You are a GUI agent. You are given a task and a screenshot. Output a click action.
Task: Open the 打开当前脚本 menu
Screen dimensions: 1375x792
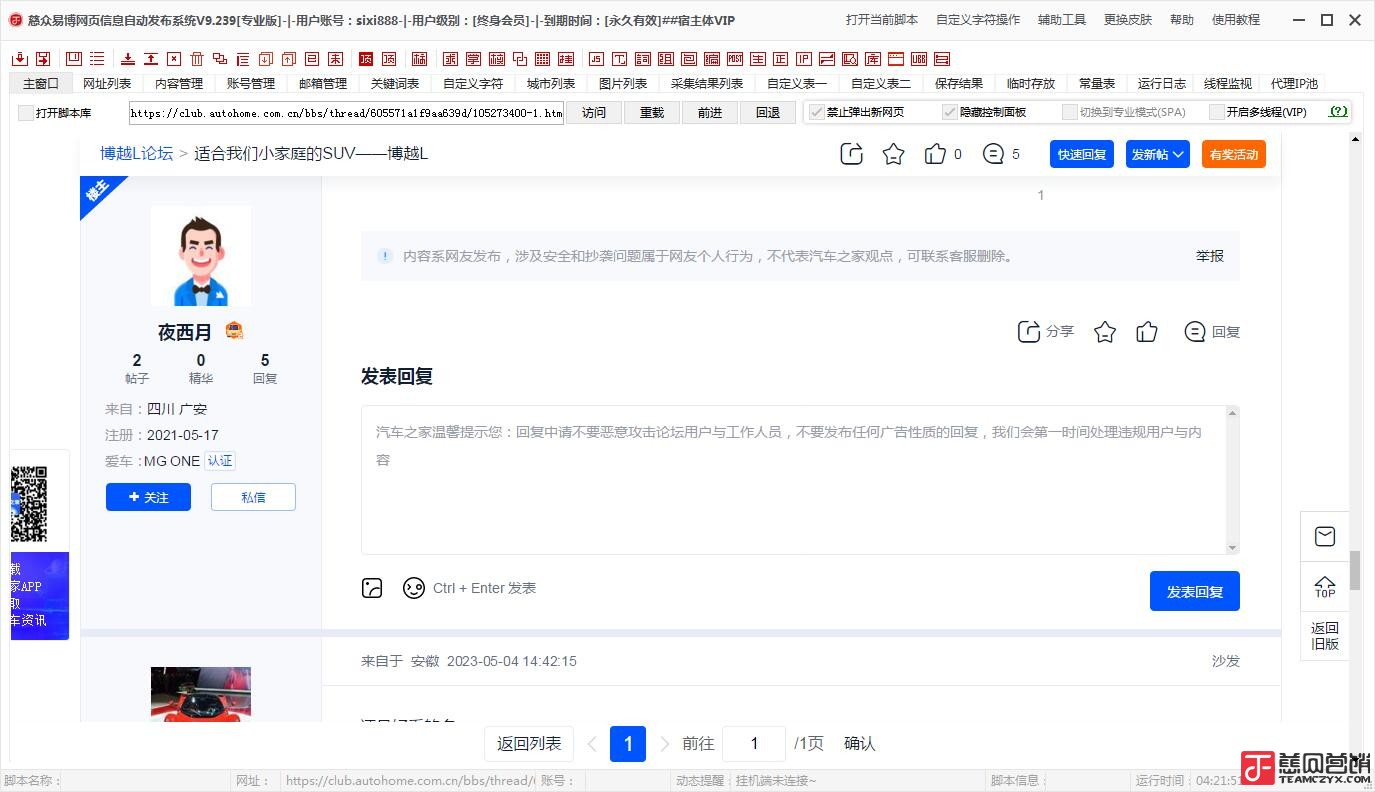pos(882,20)
